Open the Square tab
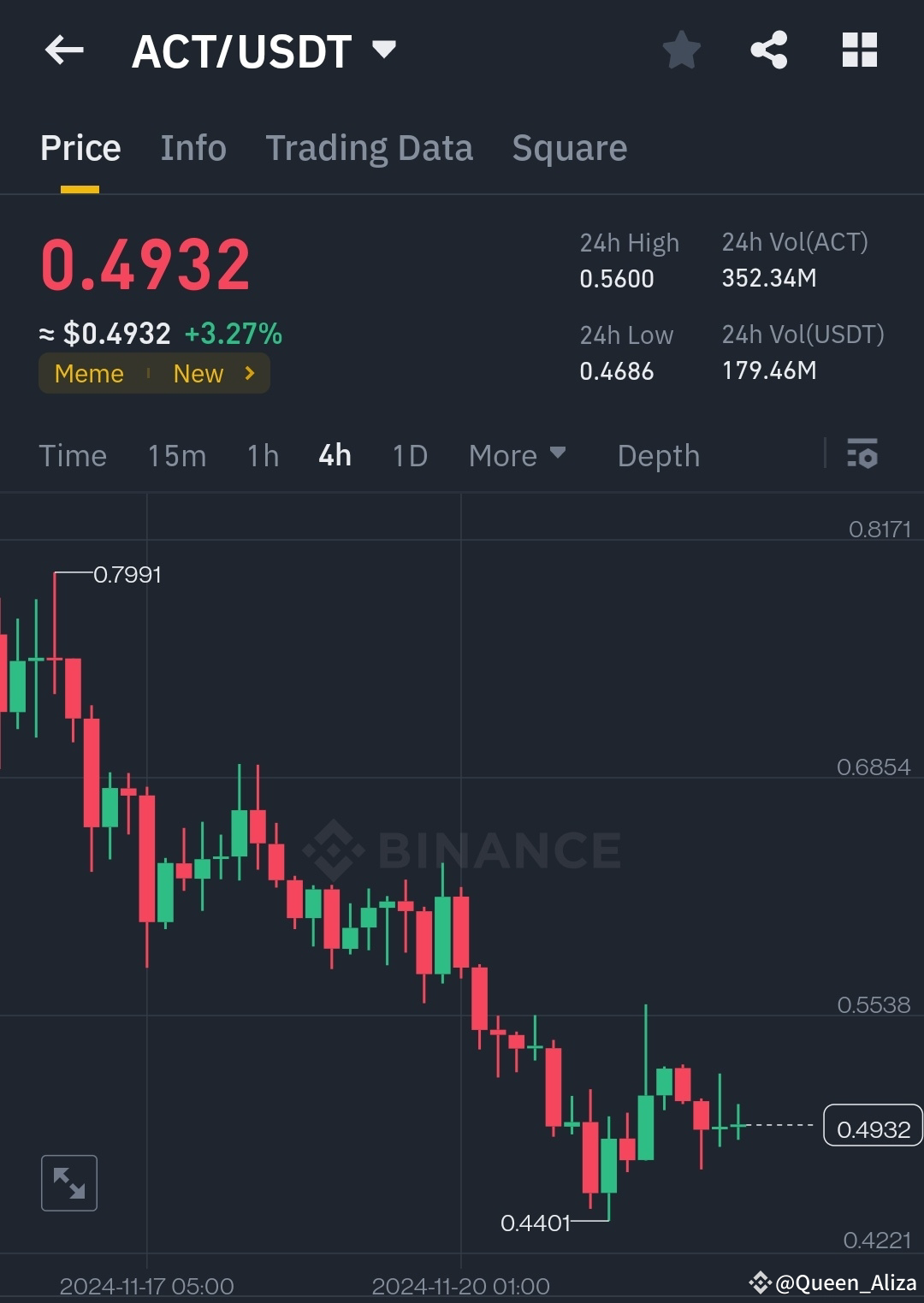The height and width of the screenshot is (1303, 924). tap(569, 147)
